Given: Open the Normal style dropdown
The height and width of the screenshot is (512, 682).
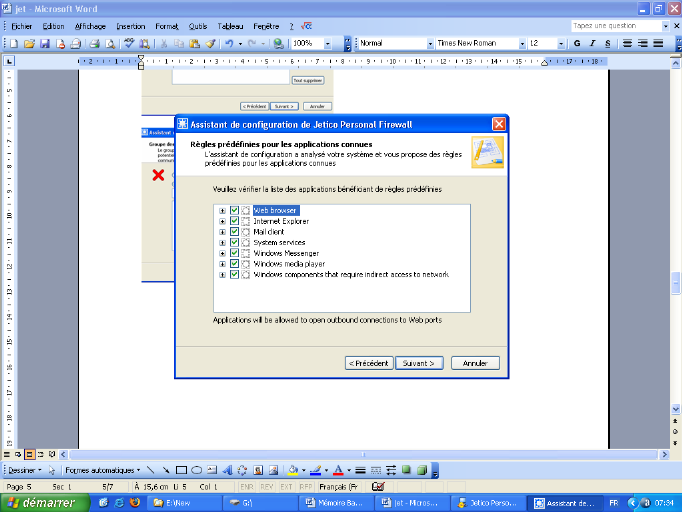Looking at the screenshot, I should tap(430, 44).
